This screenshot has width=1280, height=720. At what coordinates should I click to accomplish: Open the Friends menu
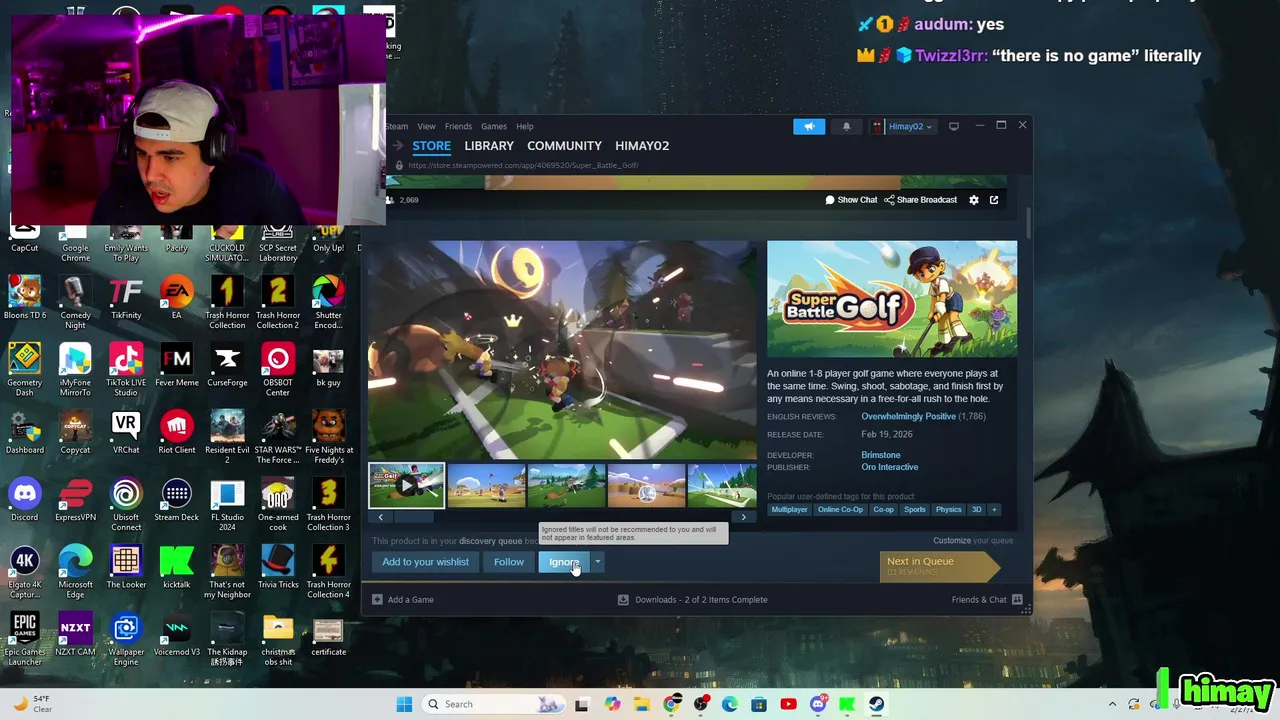458,126
